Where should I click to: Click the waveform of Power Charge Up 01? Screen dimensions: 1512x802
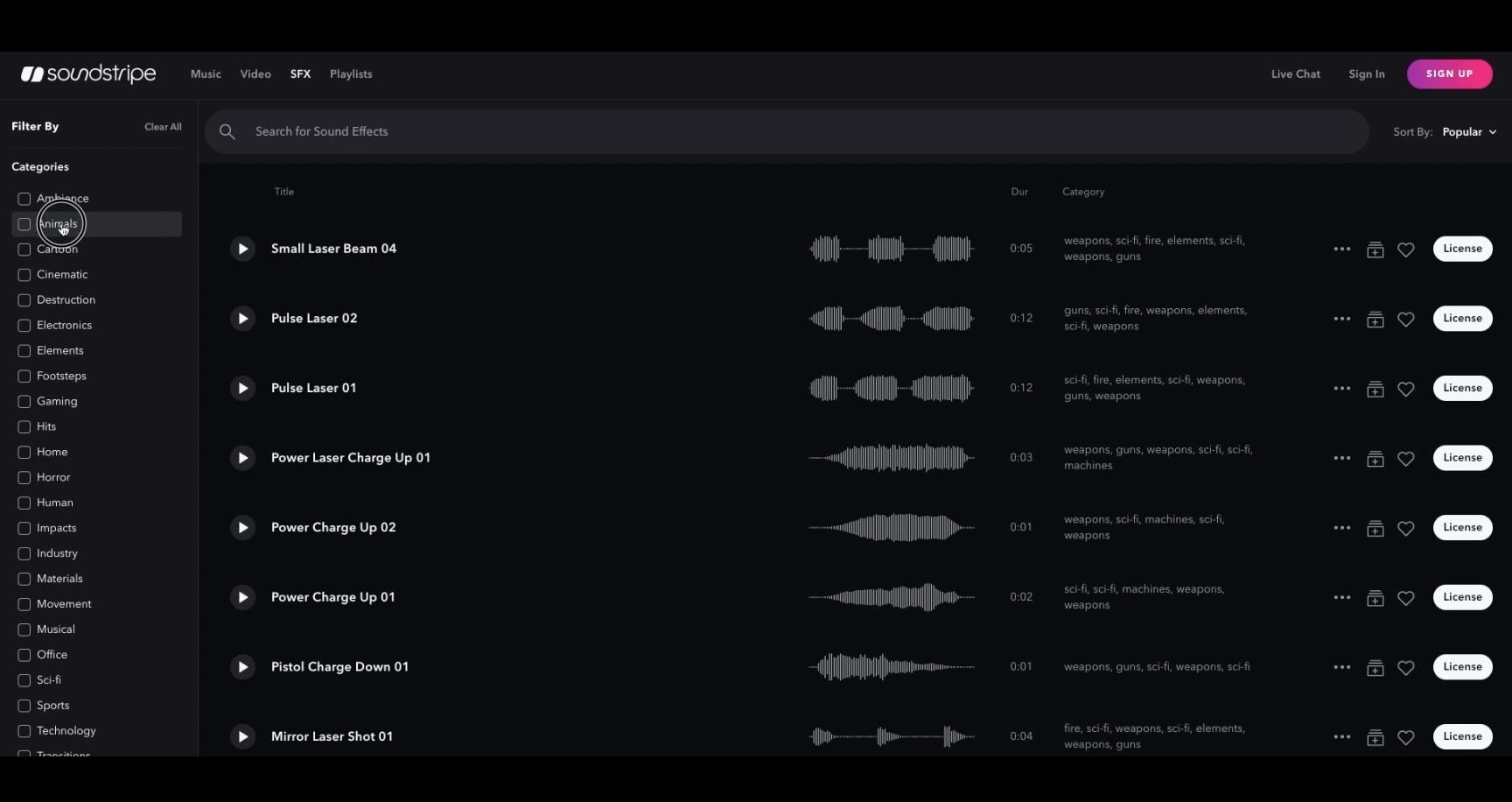pyautogui.click(x=891, y=597)
